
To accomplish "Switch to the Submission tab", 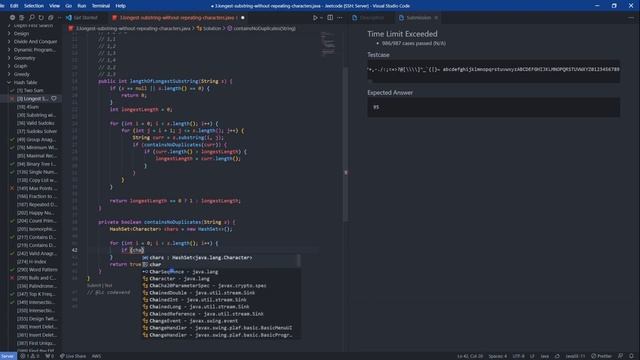I will pos(418,18).
